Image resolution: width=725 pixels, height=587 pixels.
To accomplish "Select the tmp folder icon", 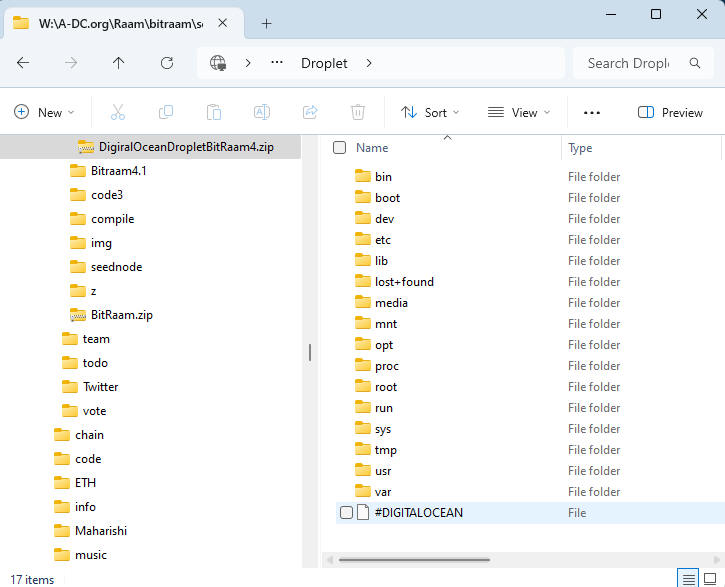I will pyautogui.click(x=362, y=449).
